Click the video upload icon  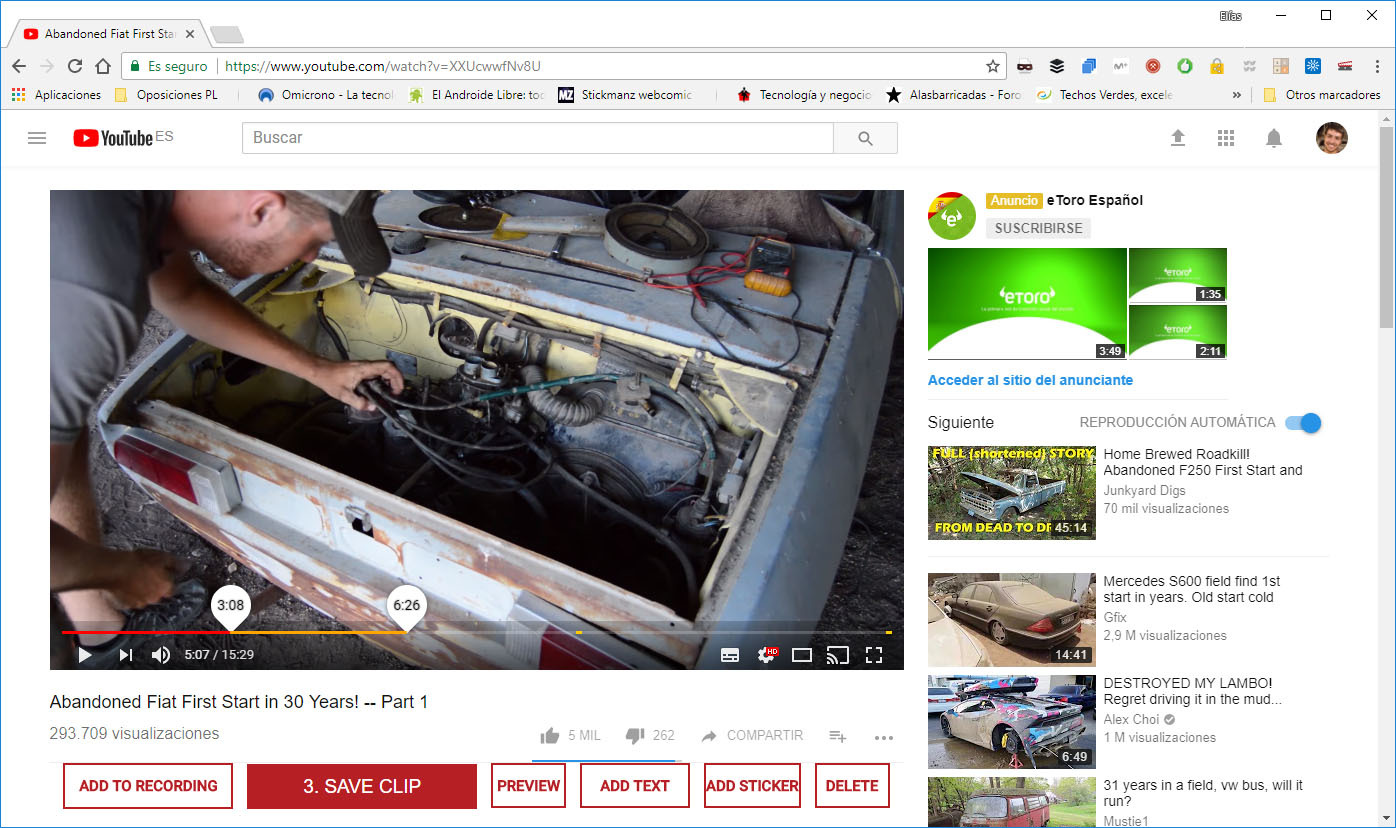1178,138
